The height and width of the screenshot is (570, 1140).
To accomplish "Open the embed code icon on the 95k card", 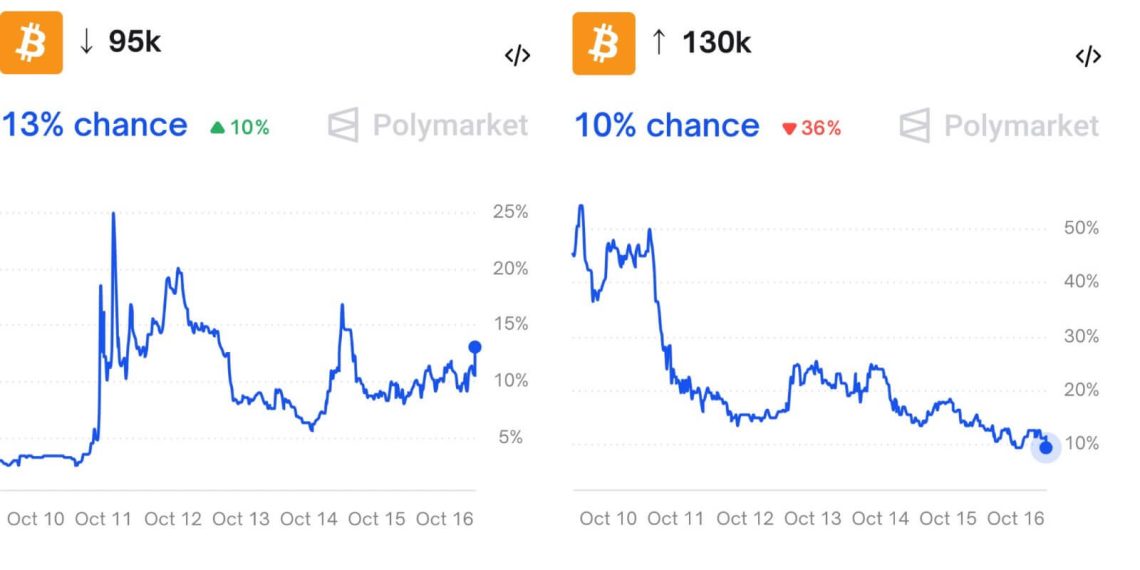I will pyautogui.click(x=517, y=56).
